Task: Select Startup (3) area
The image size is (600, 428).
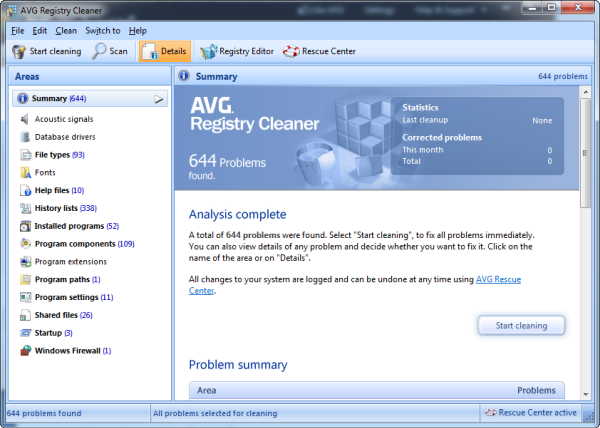Action: click(x=54, y=333)
